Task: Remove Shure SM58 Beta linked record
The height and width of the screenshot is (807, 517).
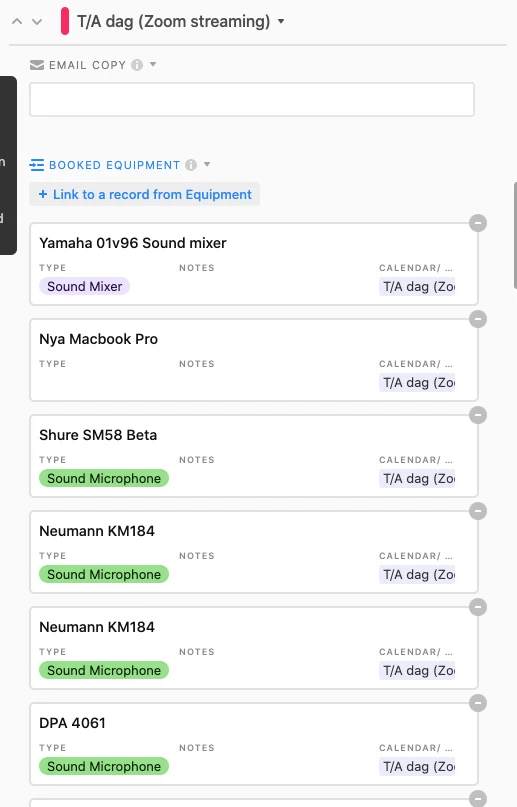Action: 478,415
